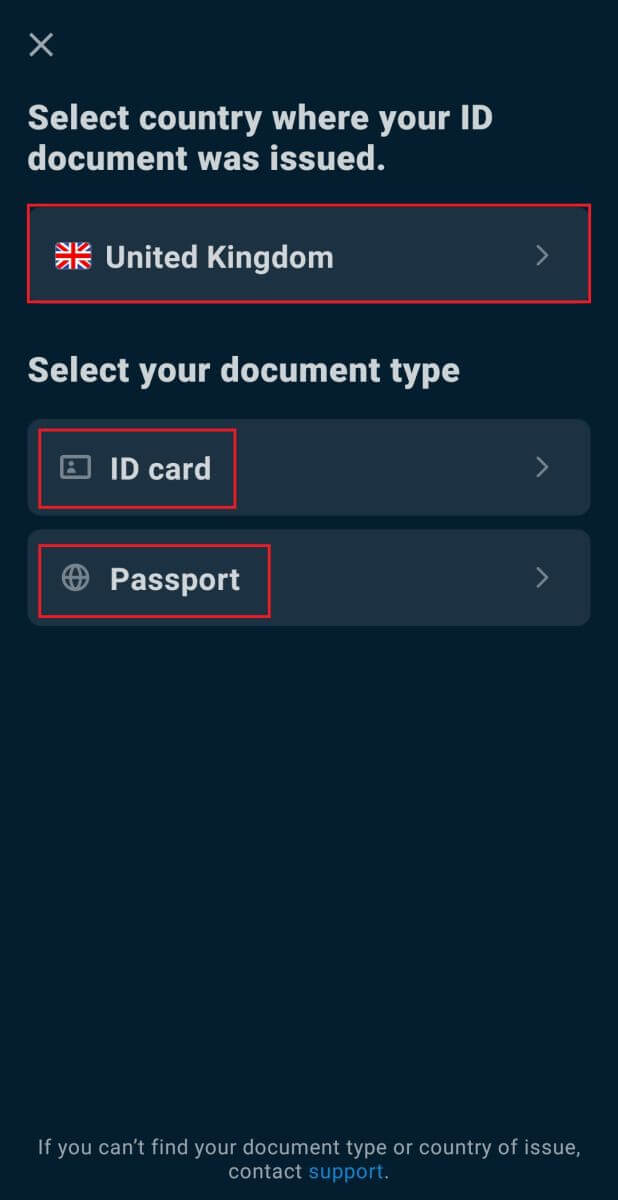Screen dimensions: 618x1200
Task: Open the support link
Action: (x=345, y=1171)
